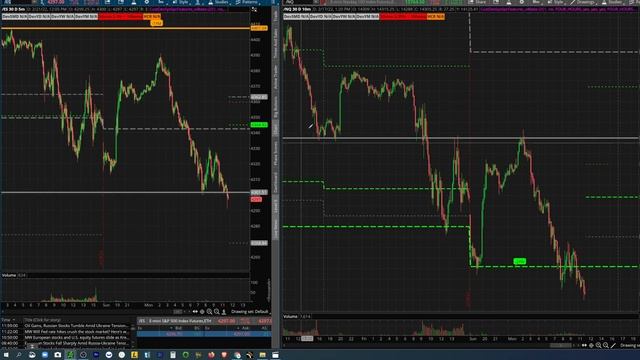Image resolution: width=640 pixels, height=360 pixels.
Task: Open calculator icon on taskbar
Action: (173, 355)
